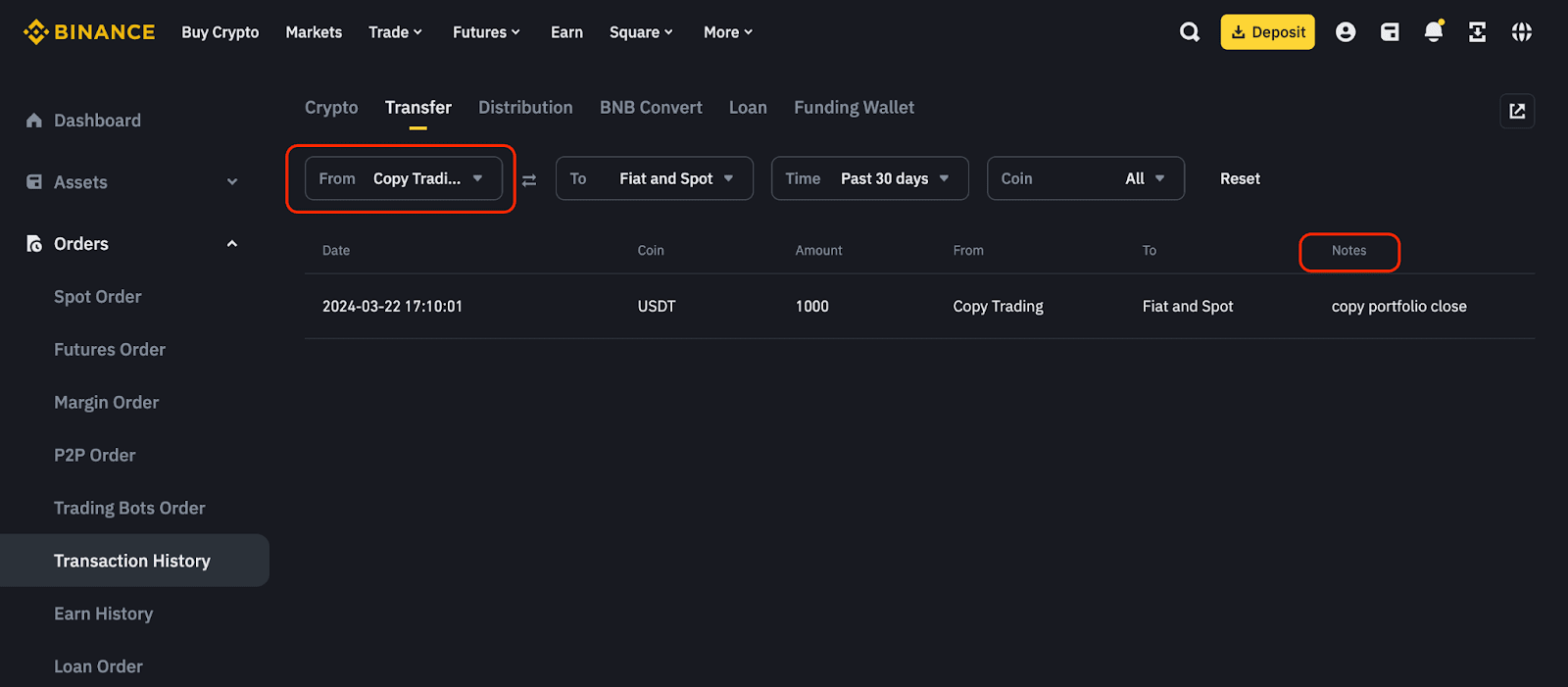
Task: Open the Trade menu
Action: pyautogui.click(x=396, y=32)
